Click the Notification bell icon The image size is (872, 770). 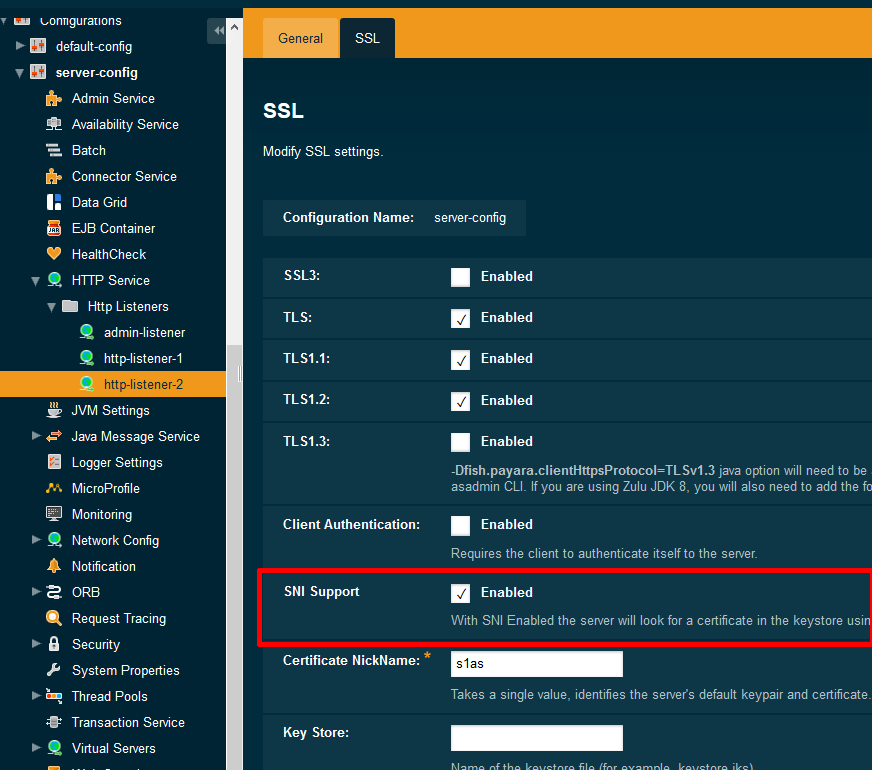54,566
